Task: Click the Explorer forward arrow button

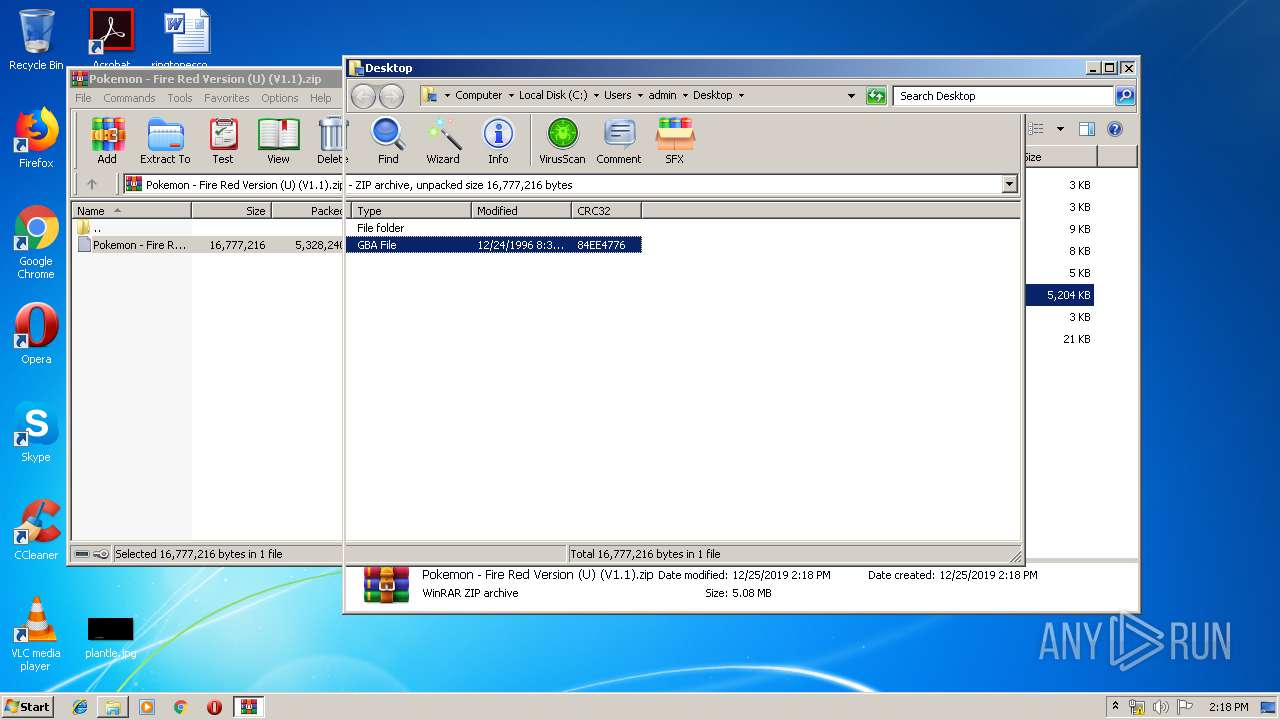Action: coord(391,96)
